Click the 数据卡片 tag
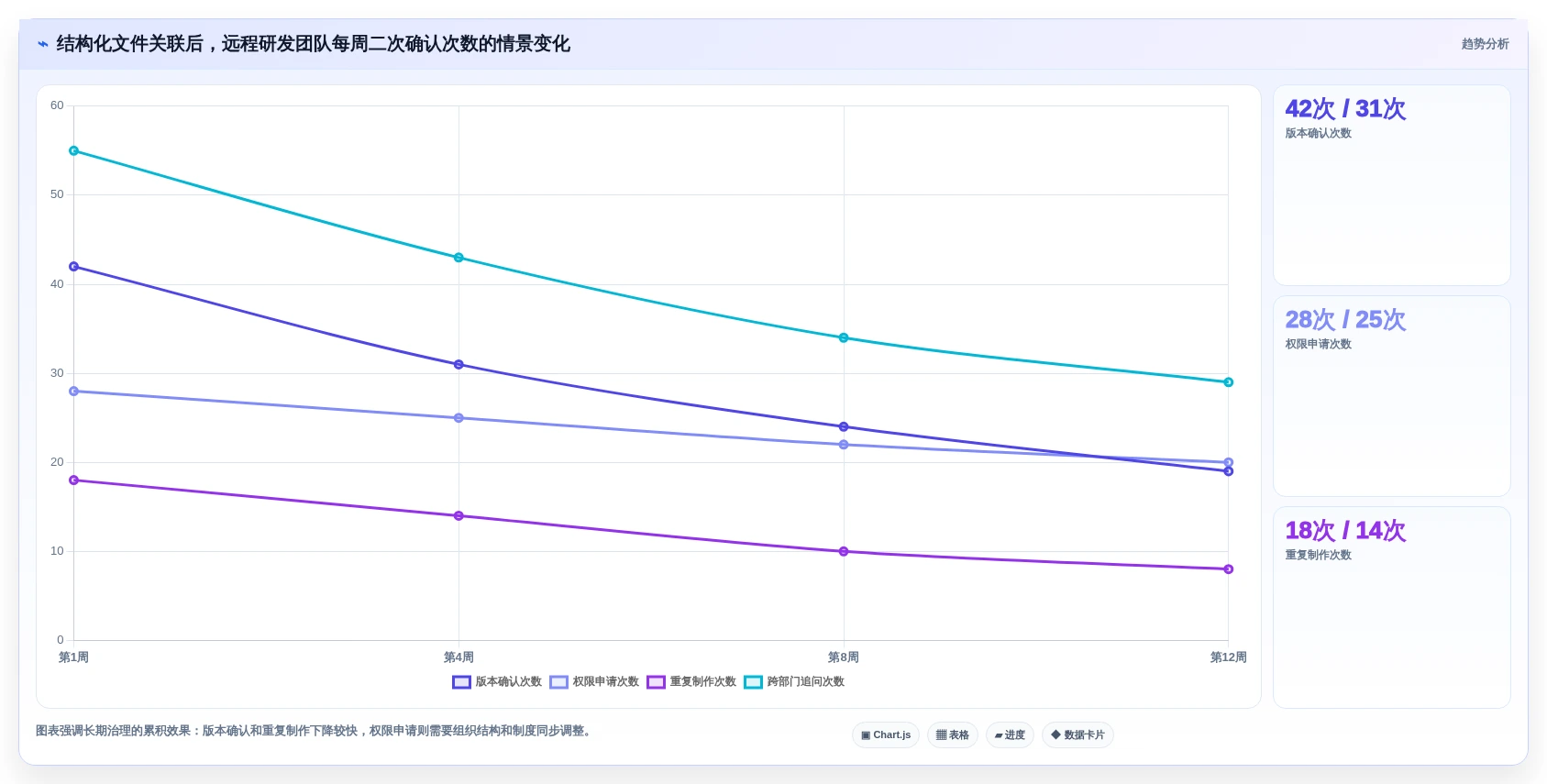The width and height of the screenshot is (1547, 784). [1077, 735]
